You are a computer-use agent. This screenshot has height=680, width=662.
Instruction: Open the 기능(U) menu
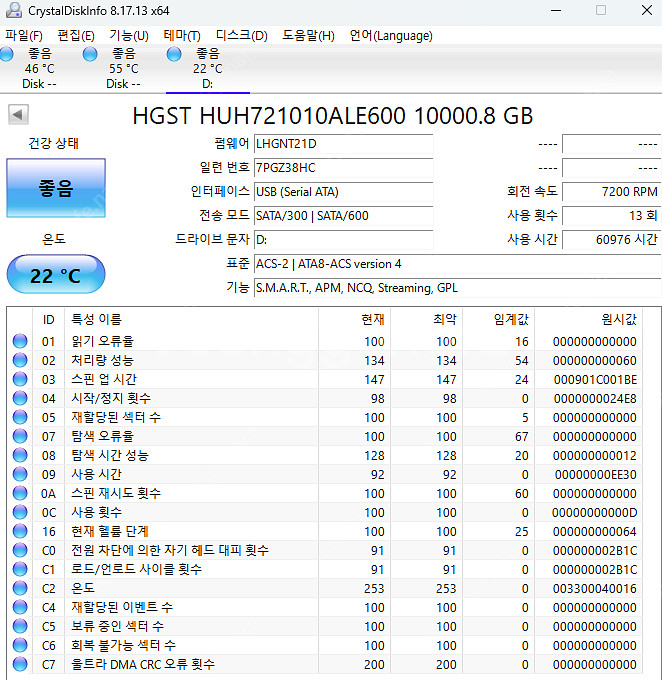pyautogui.click(x=129, y=35)
